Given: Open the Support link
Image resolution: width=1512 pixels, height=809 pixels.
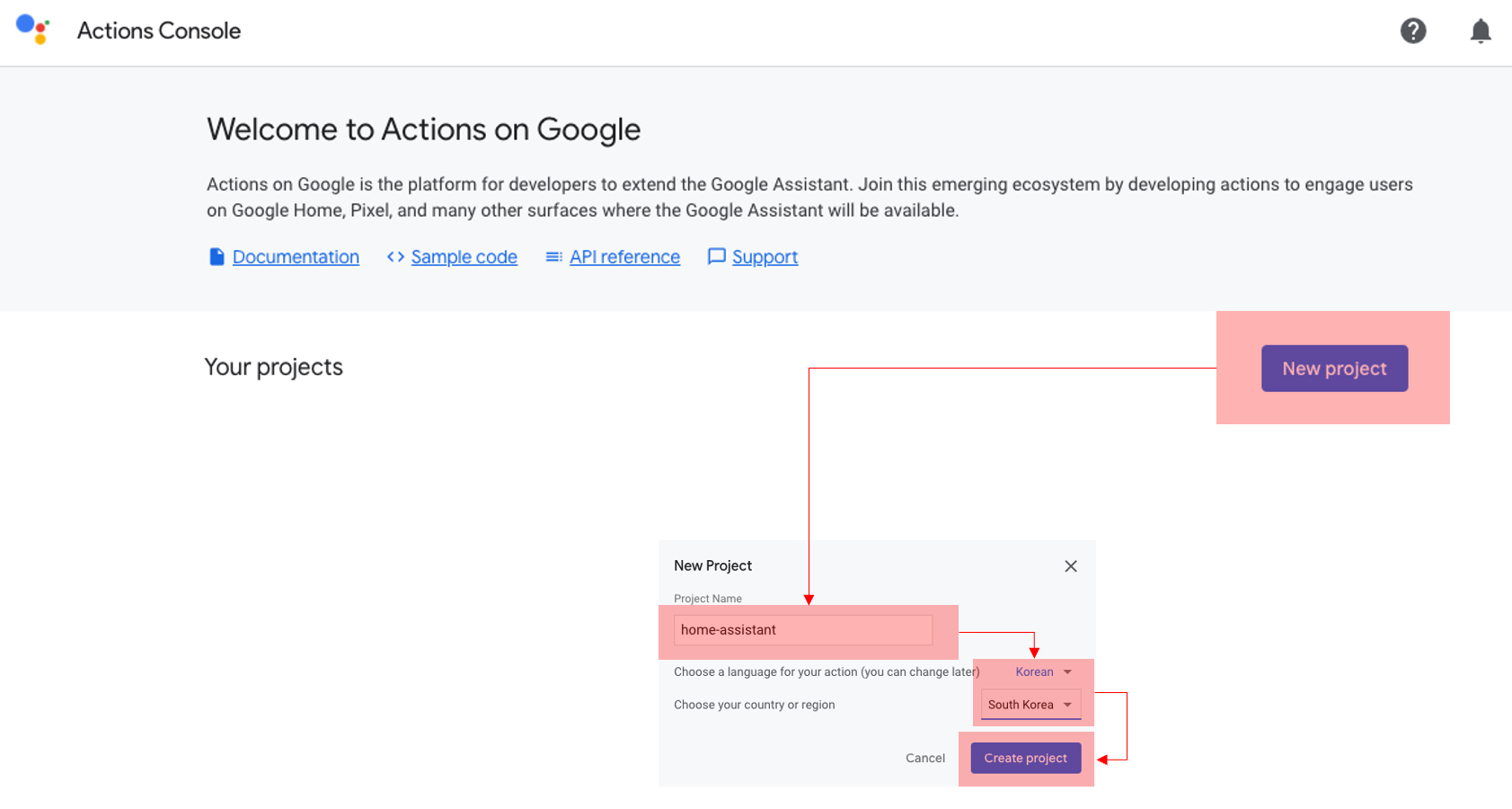Looking at the screenshot, I should pos(765,257).
